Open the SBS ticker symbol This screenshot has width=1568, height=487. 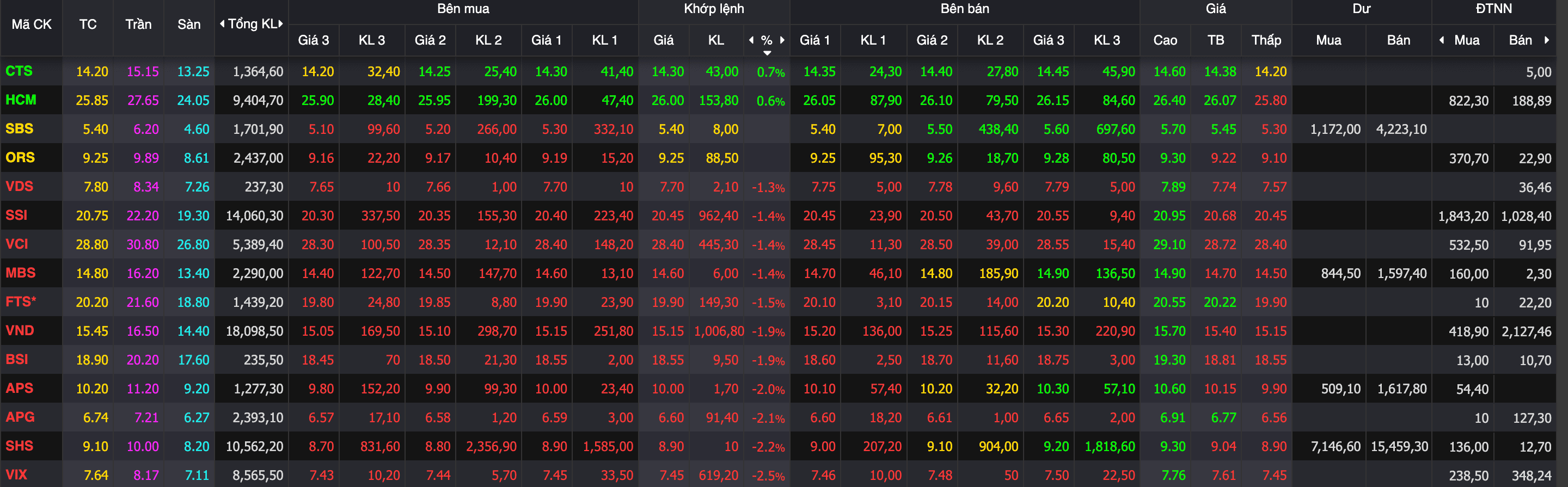20,129
